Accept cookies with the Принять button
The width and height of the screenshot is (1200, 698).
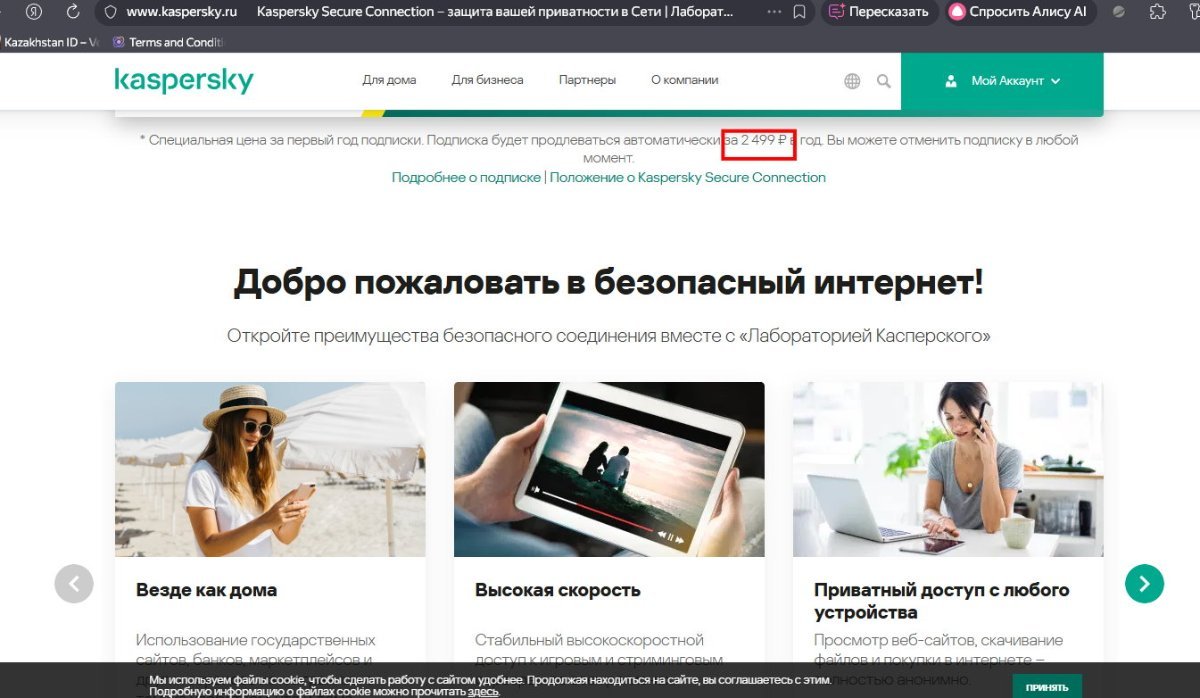coord(1046,687)
